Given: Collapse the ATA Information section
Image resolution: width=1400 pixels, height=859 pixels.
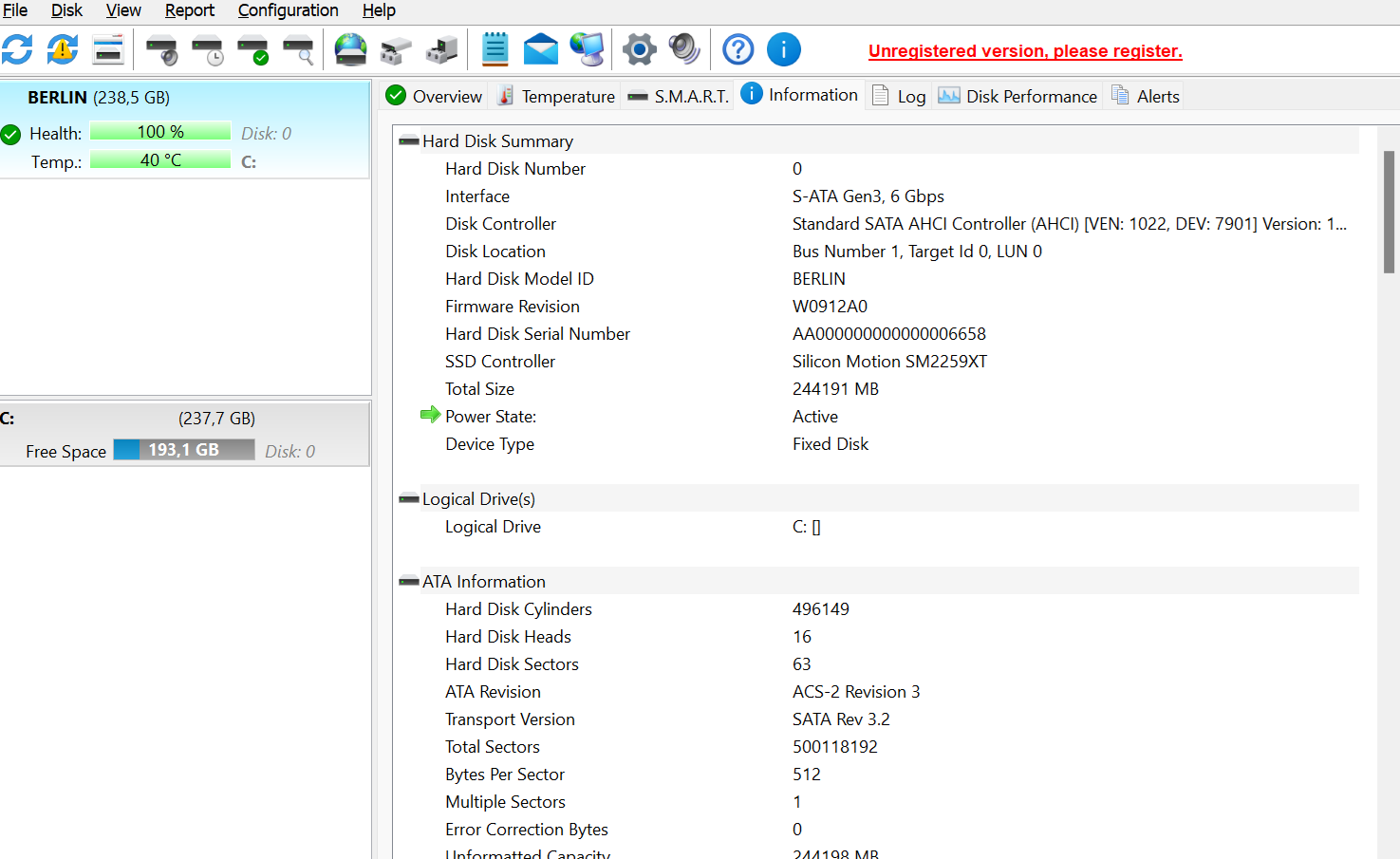Looking at the screenshot, I should coord(409,582).
